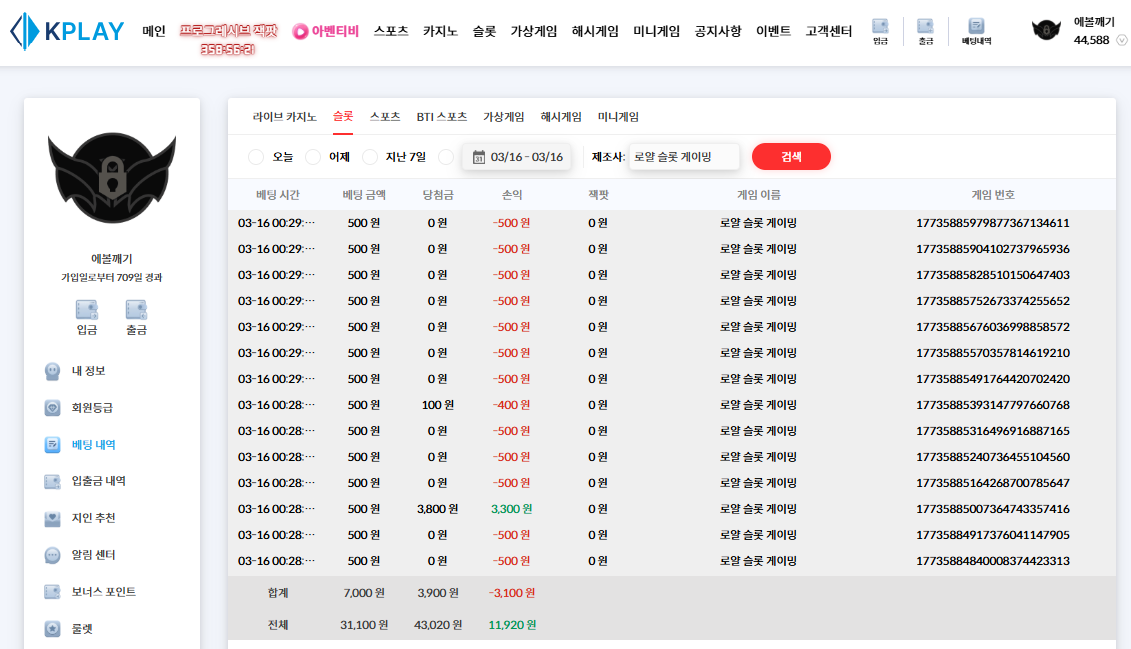Screen dimensions: 1131x649
Task: Switch to the 라이브 카지노 tab
Action: 284,117
